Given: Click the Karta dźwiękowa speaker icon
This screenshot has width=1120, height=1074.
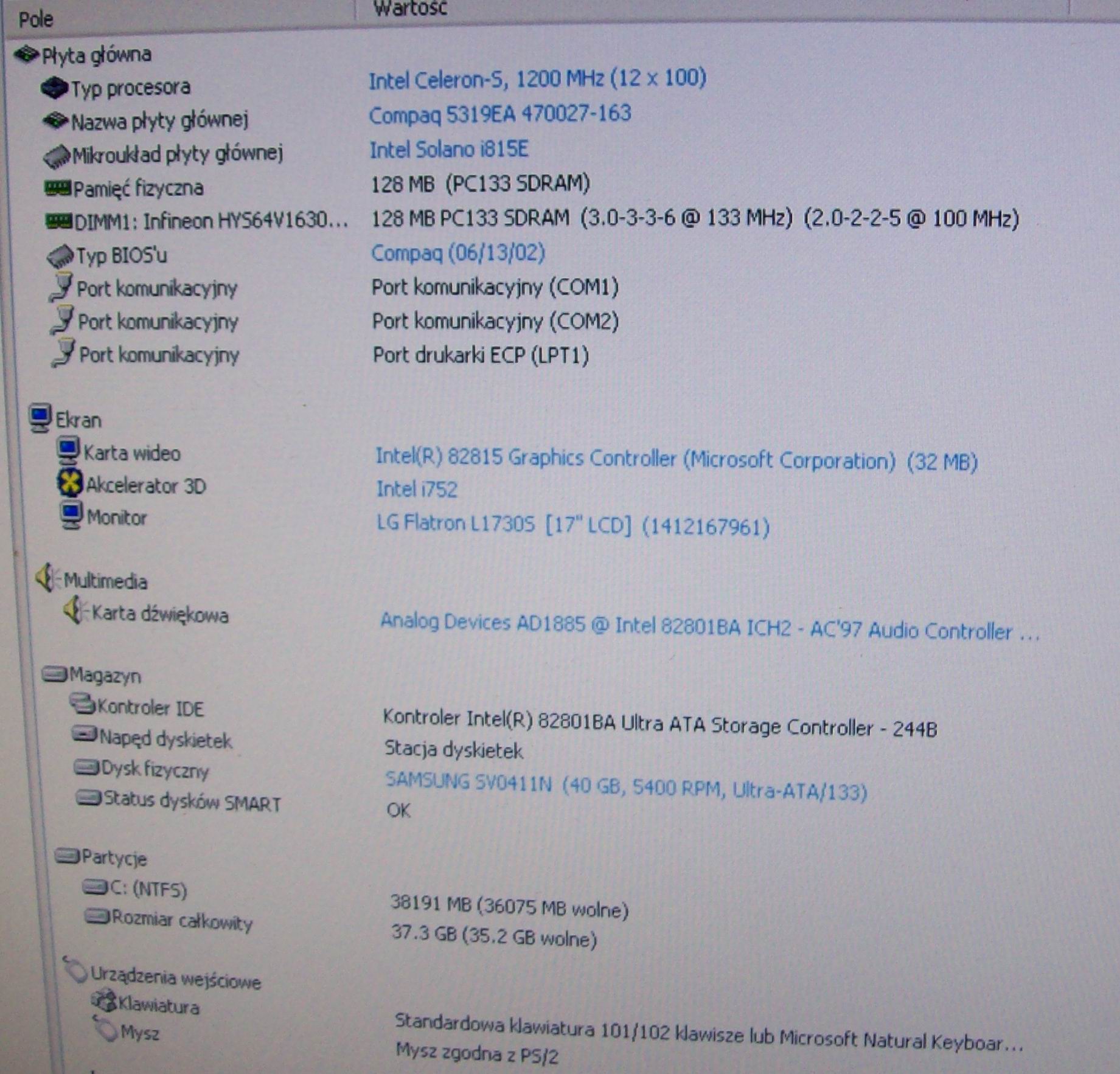Looking at the screenshot, I should [x=75, y=610].
